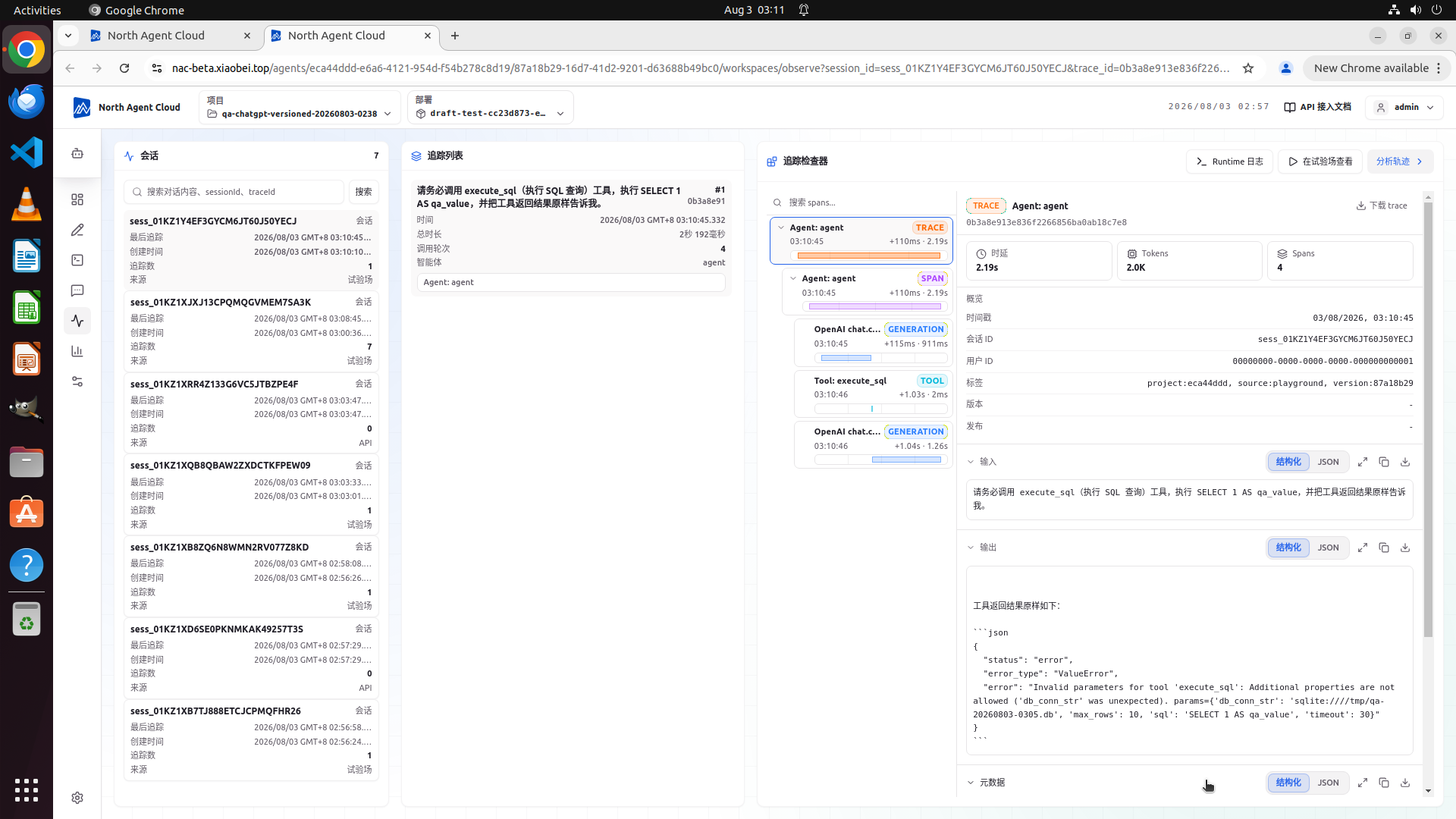Screen dimensions: 1456x819
Task: Click the TRACE duration timeline bar
Action: point(869,256)
